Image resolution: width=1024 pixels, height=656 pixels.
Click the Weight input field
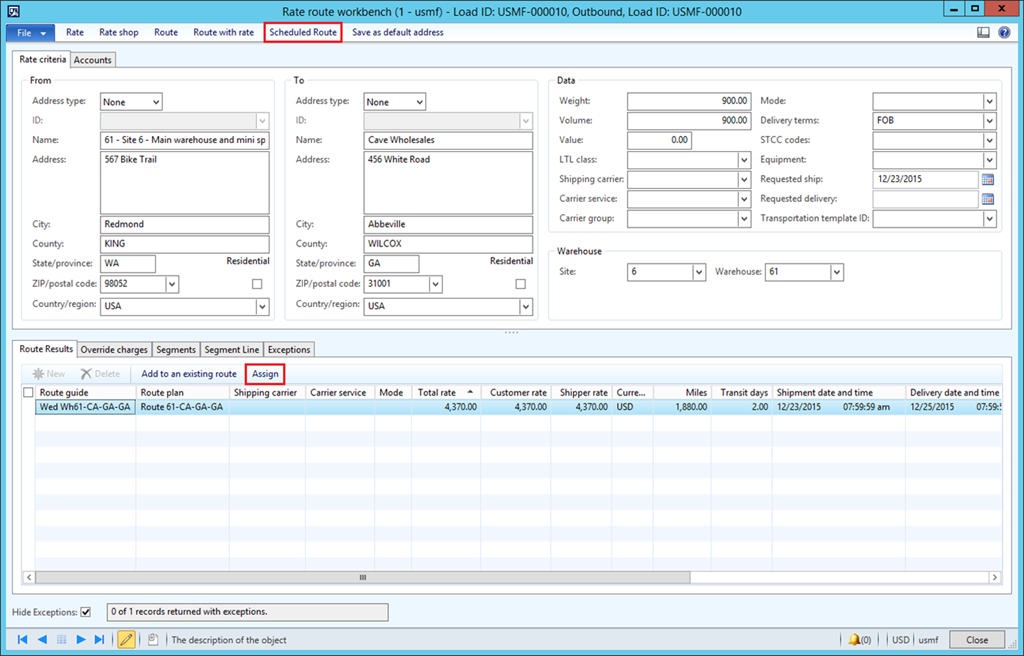tap(688, 101)
